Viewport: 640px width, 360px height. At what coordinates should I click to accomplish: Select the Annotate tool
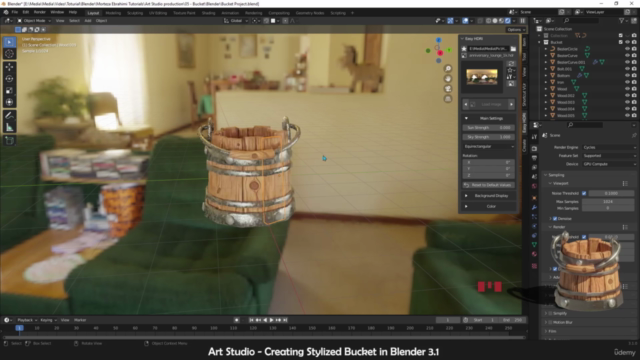[9, 116]
